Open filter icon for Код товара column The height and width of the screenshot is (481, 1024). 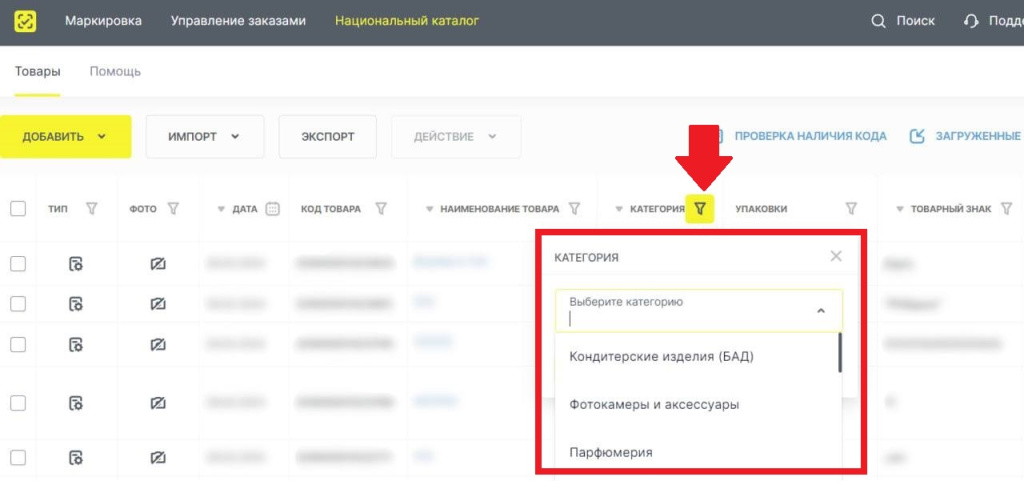(x=381, y=209)
